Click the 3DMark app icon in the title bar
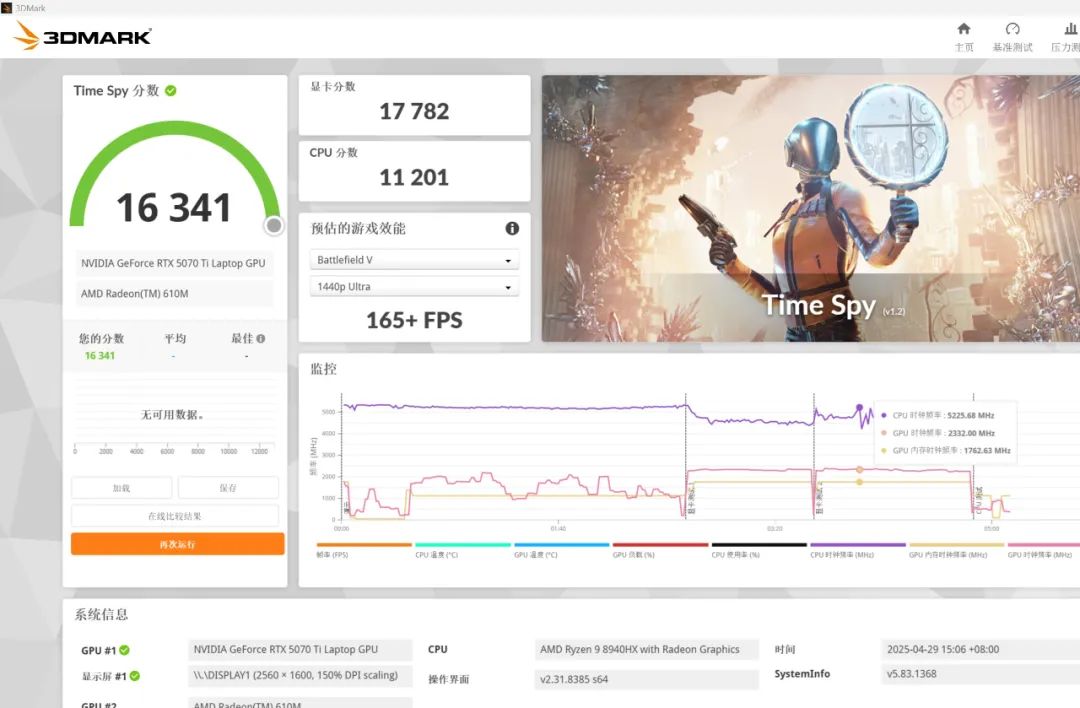This screenshot has height=708, width=1080. coord(7,8)
